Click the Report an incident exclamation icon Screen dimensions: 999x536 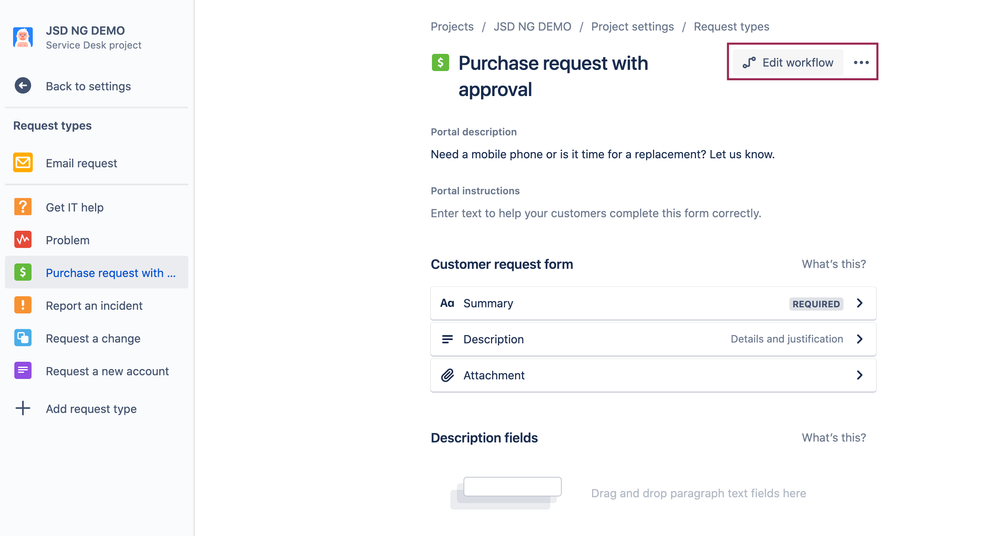click(x=23, y=305)
